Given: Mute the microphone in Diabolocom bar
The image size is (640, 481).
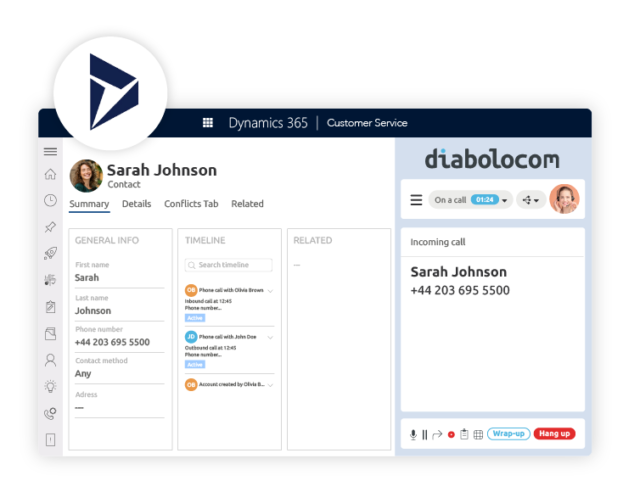Looking at the screenshot, I should (413, 434).
